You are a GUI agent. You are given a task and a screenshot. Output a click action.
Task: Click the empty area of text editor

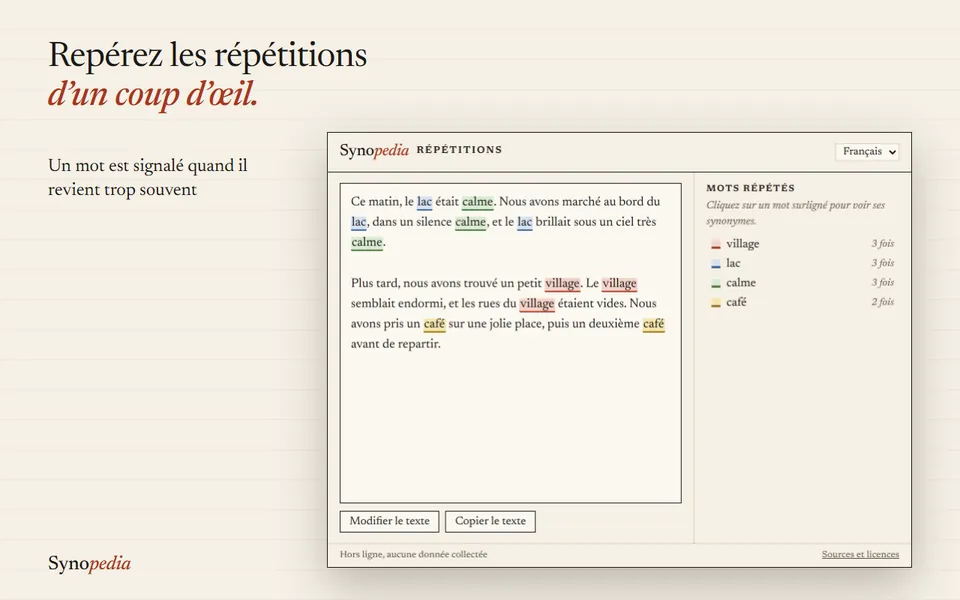[x=510, y=429]
